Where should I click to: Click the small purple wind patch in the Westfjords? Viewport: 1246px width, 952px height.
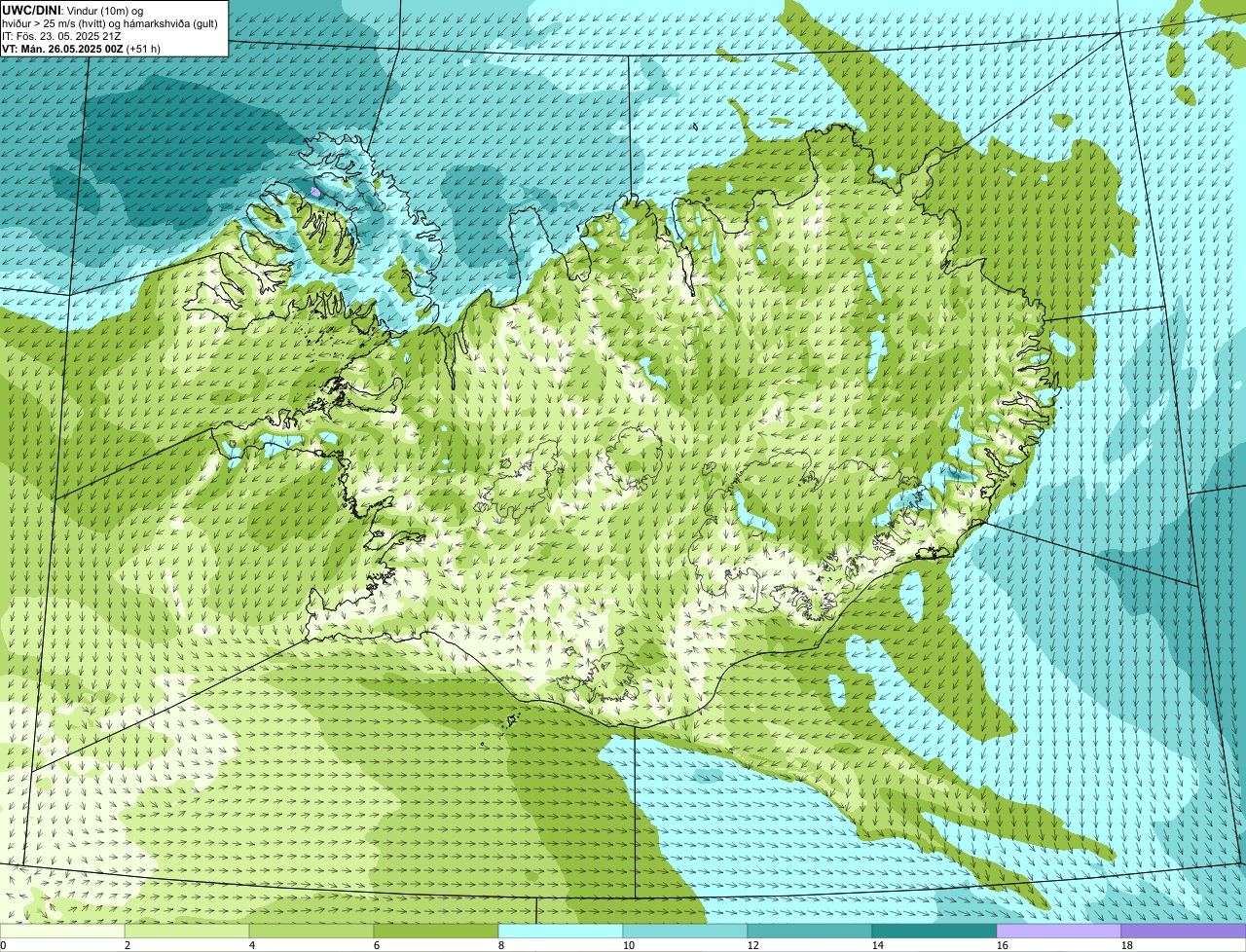coord(315,193)
